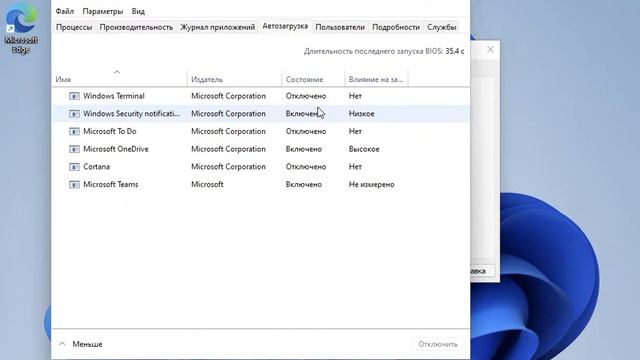Image resolution: width=640 pixels, height=360 pixels.
Task: Select the Cortana entry name
Action: [x=96, y=167]
